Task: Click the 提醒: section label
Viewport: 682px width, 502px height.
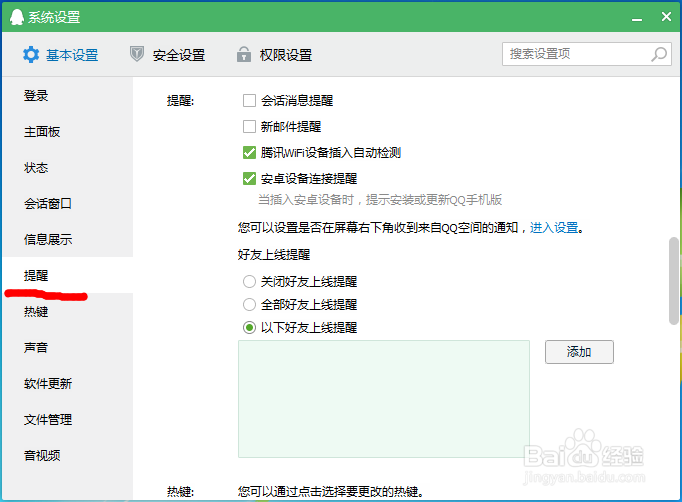Action: (181, 101)
